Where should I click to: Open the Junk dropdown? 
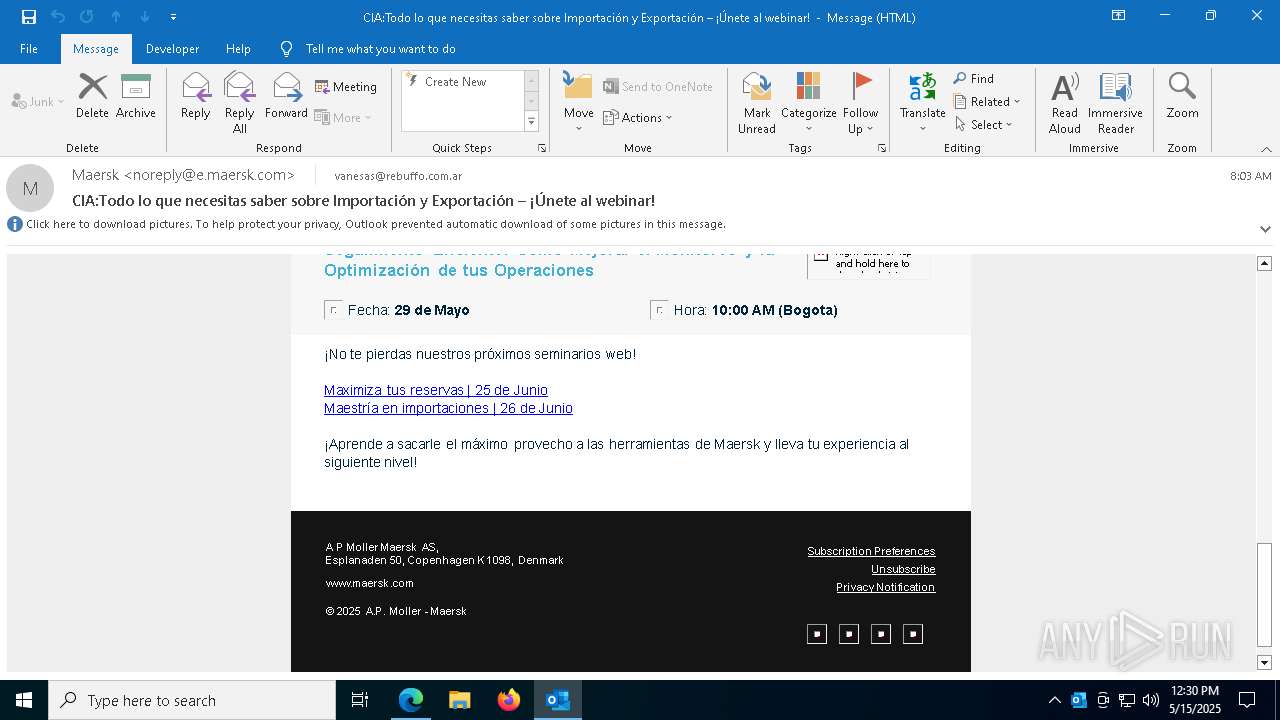click(38, 101)
